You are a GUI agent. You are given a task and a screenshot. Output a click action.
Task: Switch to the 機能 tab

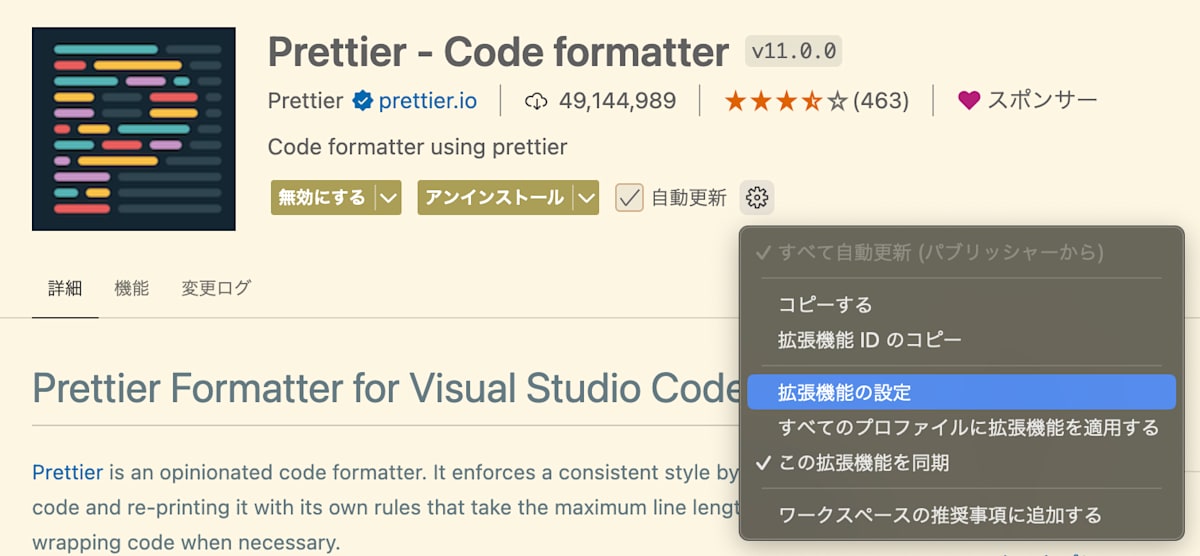[131, 289]
